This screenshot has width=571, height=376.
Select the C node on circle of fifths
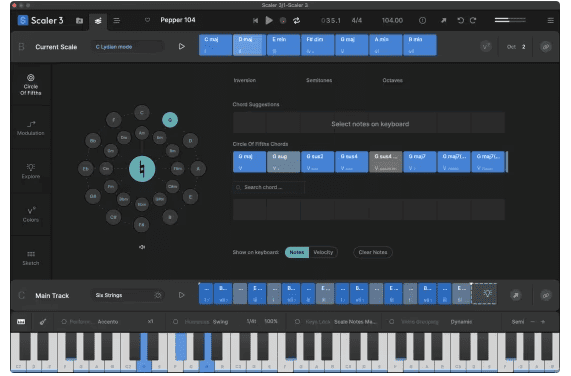pos(142,112)
